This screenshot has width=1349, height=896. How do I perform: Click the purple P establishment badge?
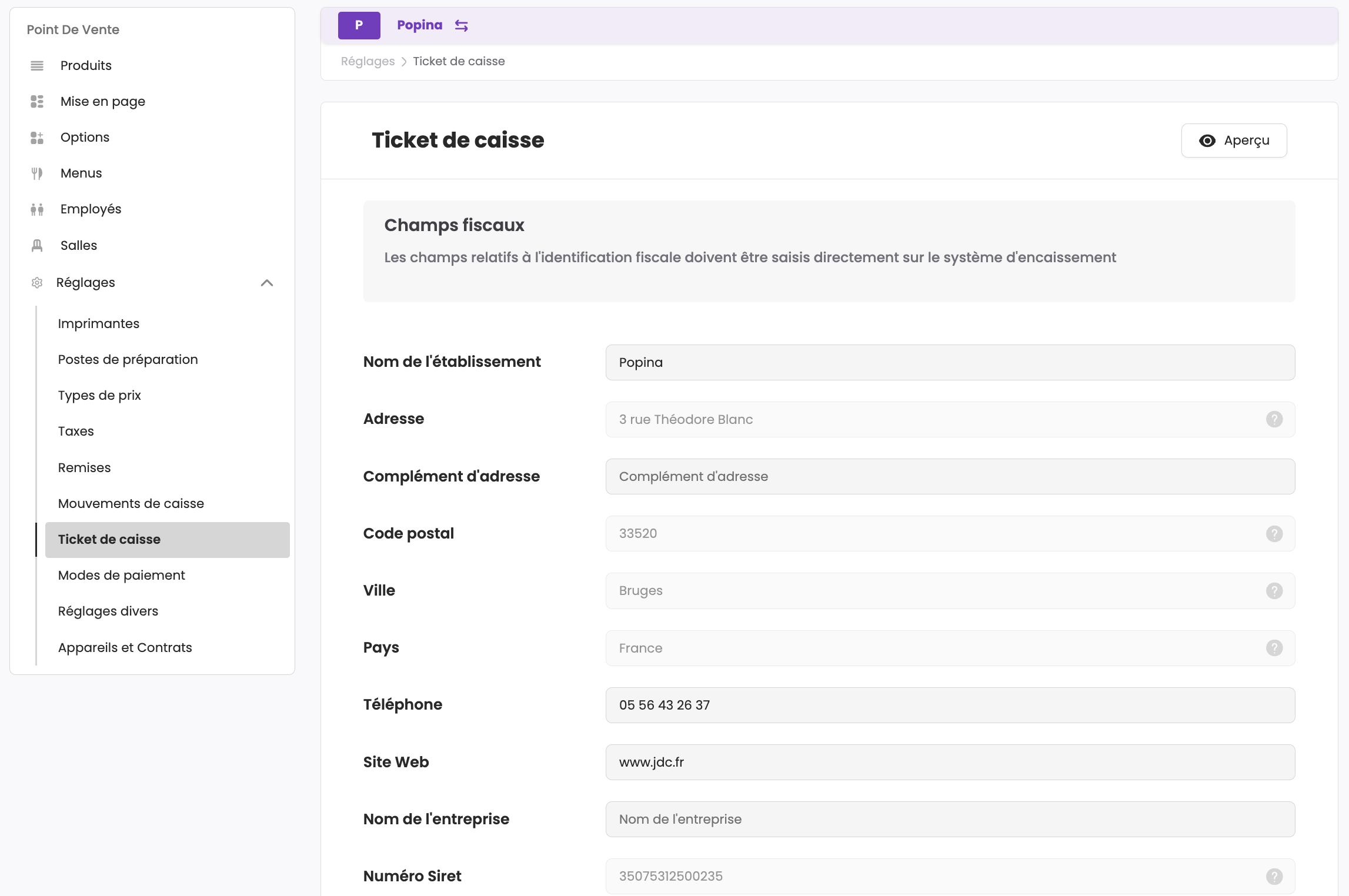point(359,25)
